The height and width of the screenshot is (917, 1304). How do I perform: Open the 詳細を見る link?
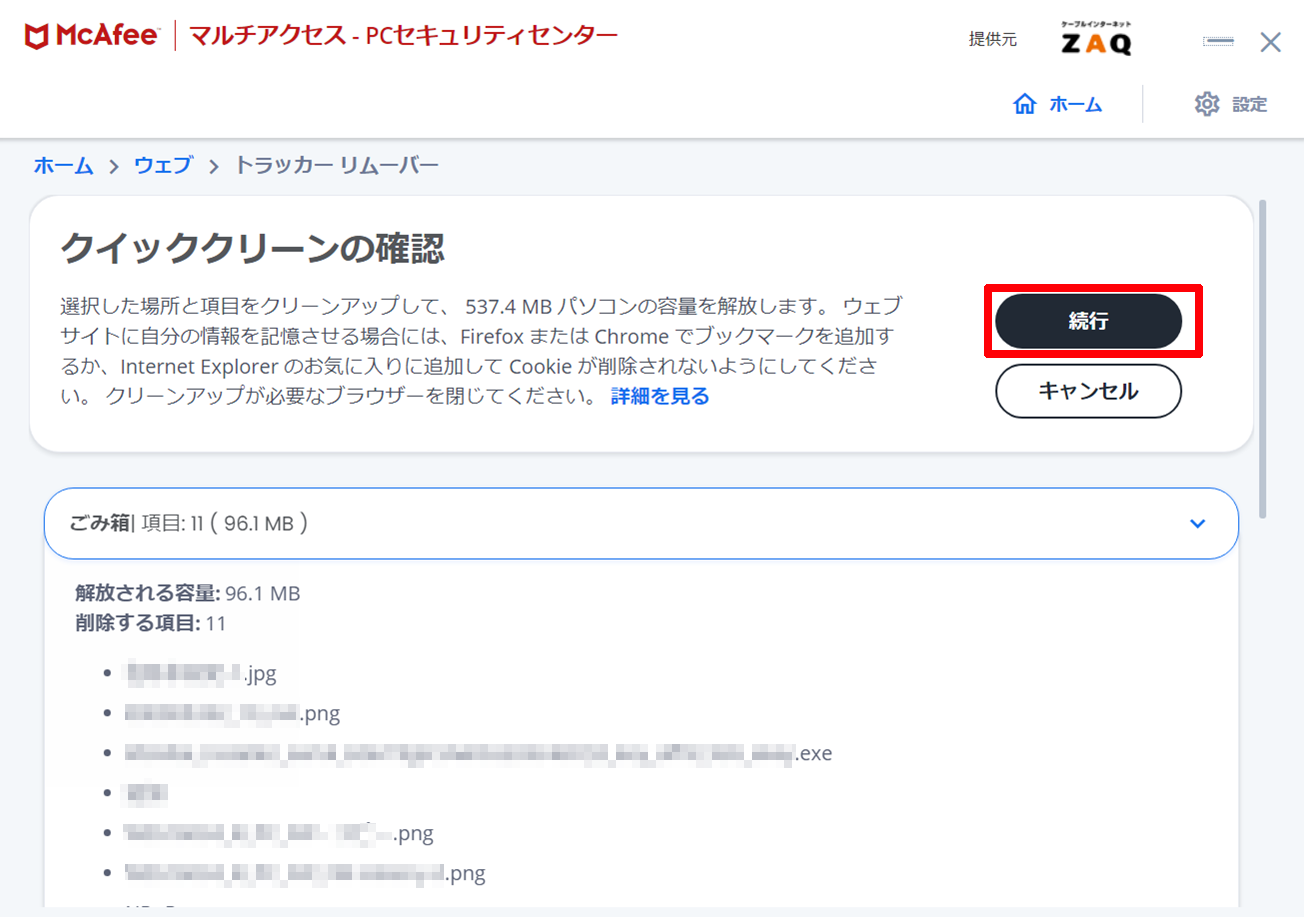click(660, 396)
